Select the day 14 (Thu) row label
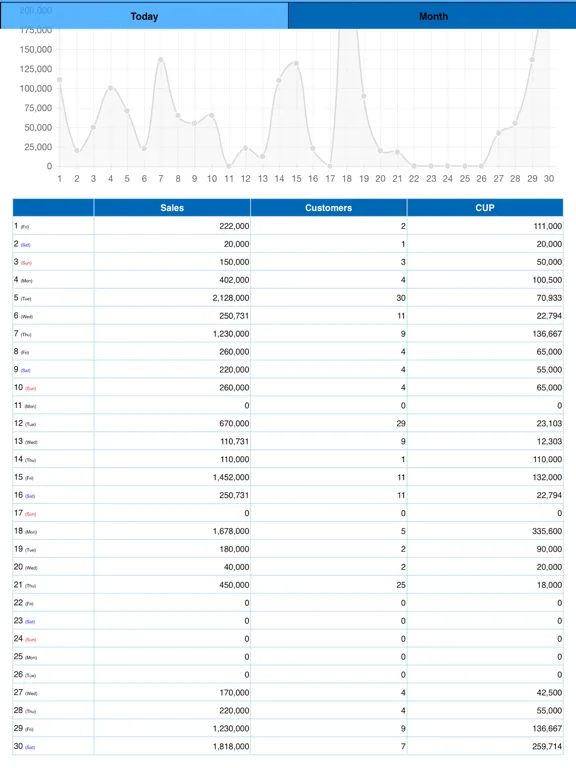This screenshot has height=768, width=576. (25, 459)
